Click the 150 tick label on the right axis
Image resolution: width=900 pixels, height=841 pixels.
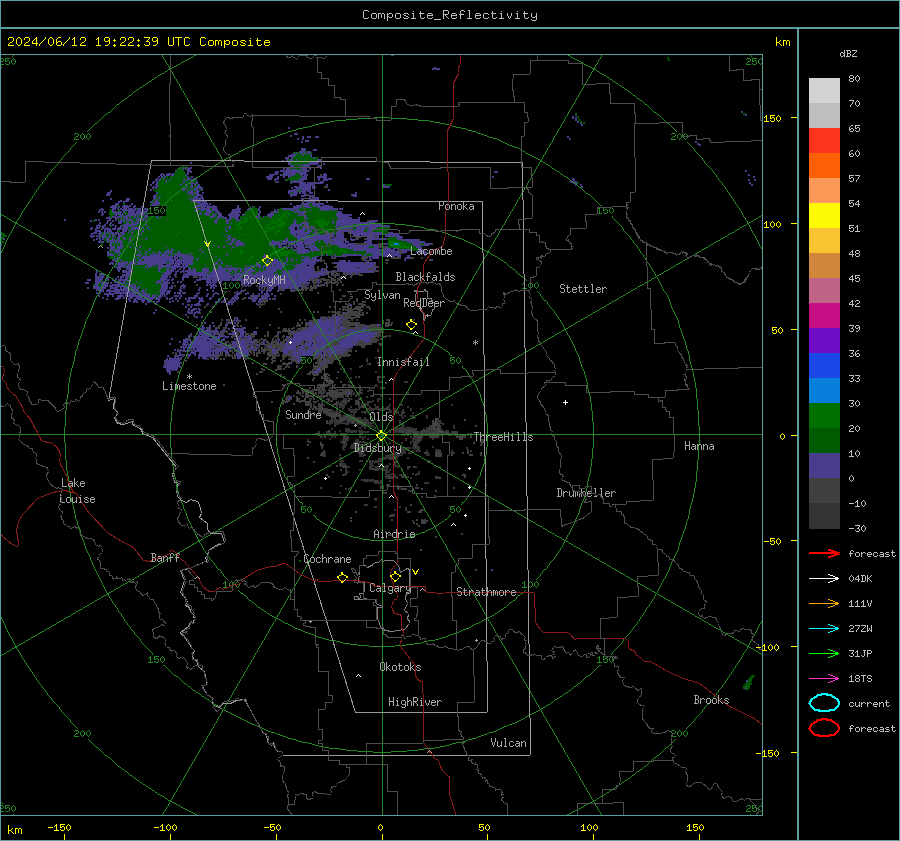(x=772, y=118)
